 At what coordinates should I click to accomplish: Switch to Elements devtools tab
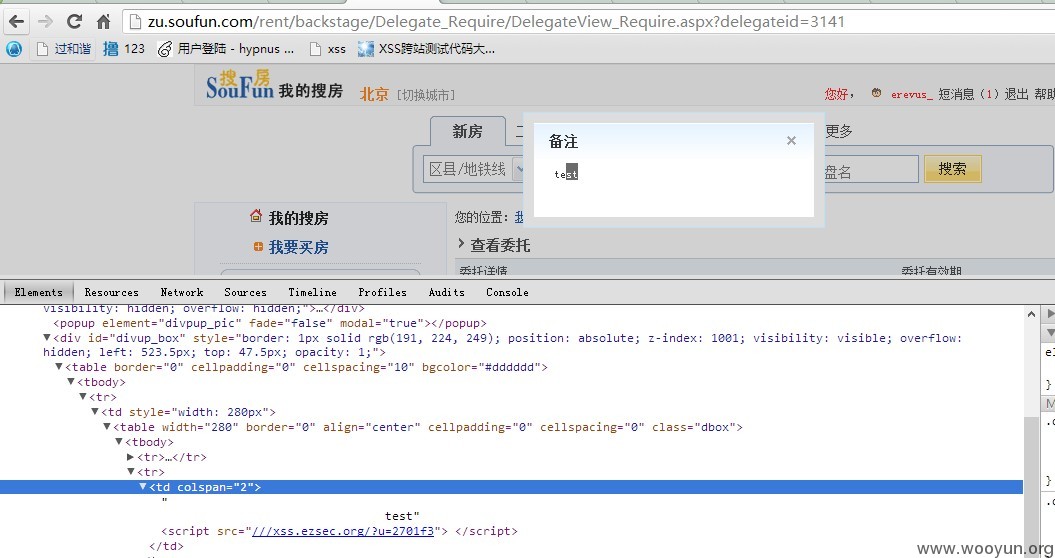[38, 292]
